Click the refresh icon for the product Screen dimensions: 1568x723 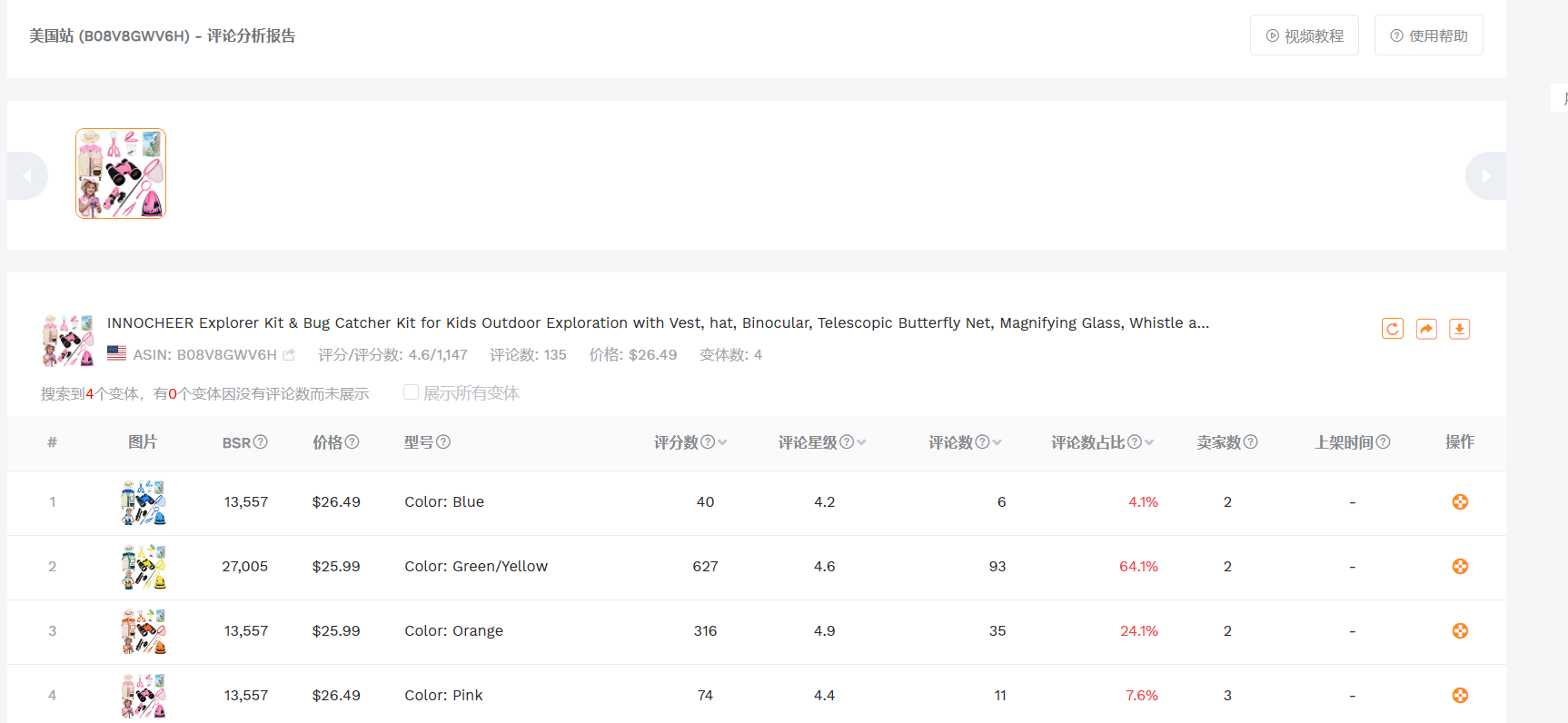1393,329
